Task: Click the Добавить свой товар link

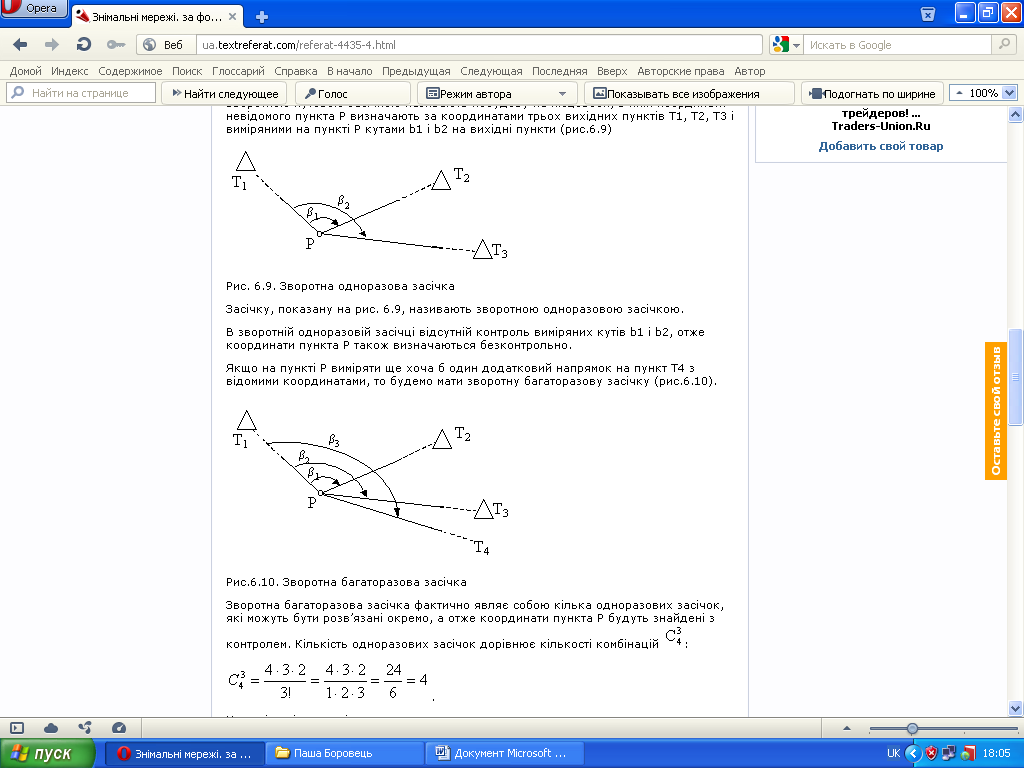Action: [x=880, y=146]
